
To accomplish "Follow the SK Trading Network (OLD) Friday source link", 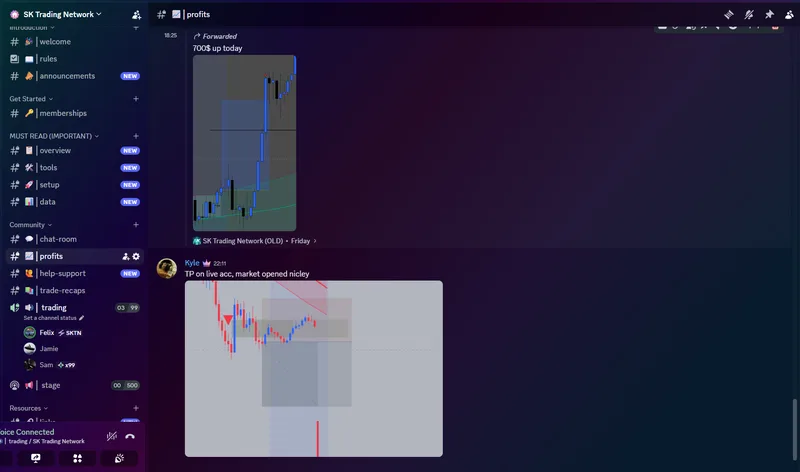I will 255,241.
